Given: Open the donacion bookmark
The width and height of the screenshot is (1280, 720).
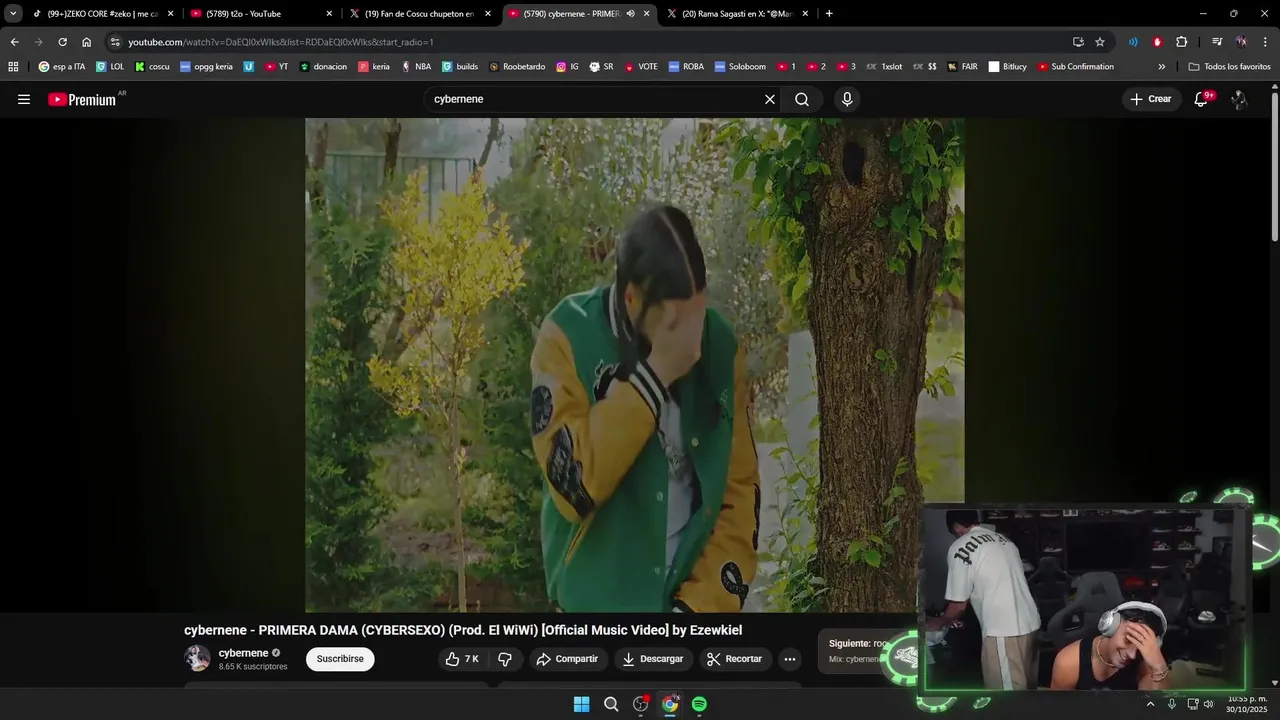Looking at the screenshot, I should click(x=323, y=67).
